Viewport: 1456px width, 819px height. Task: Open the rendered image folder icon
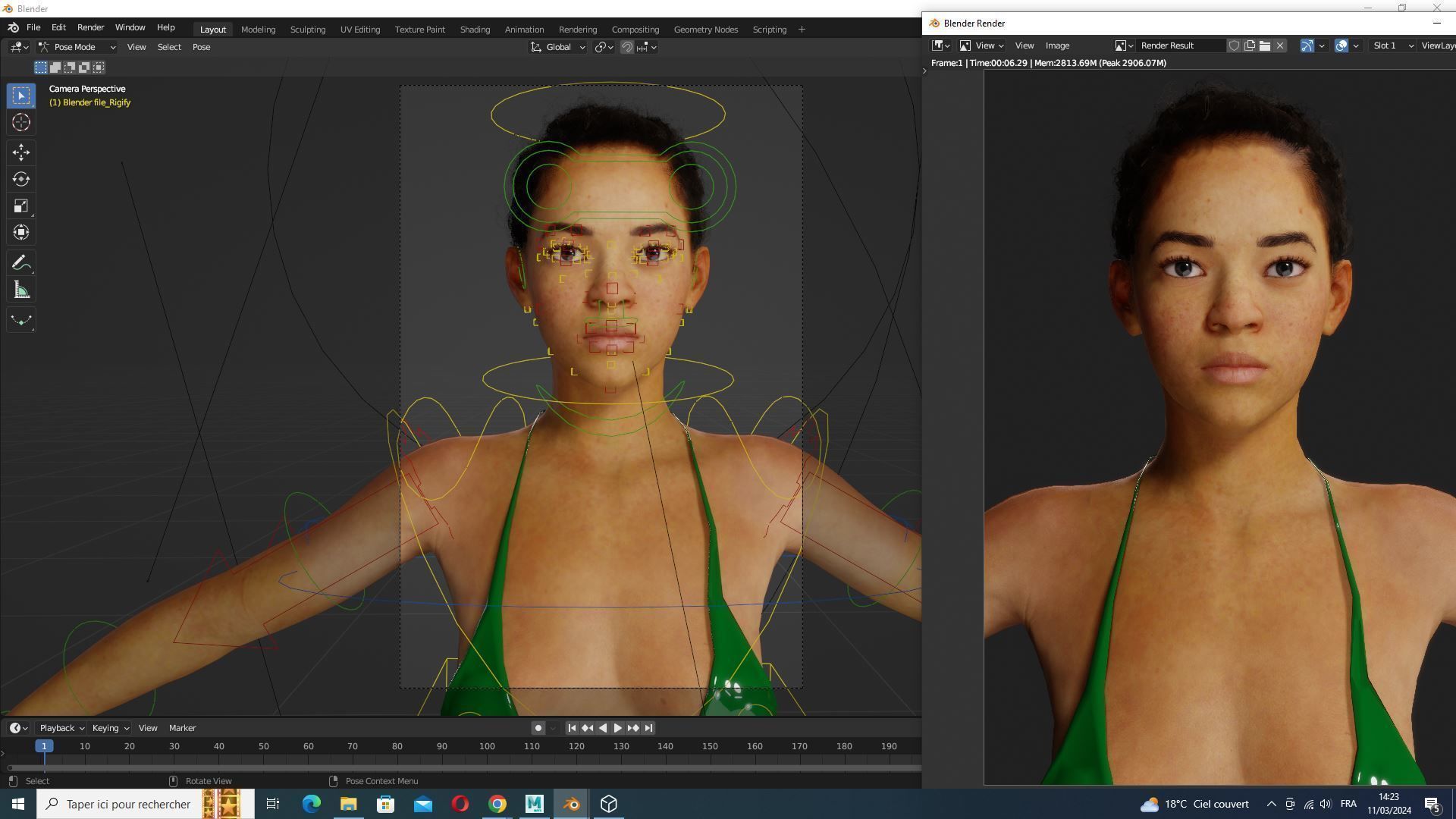point(1265,45)
